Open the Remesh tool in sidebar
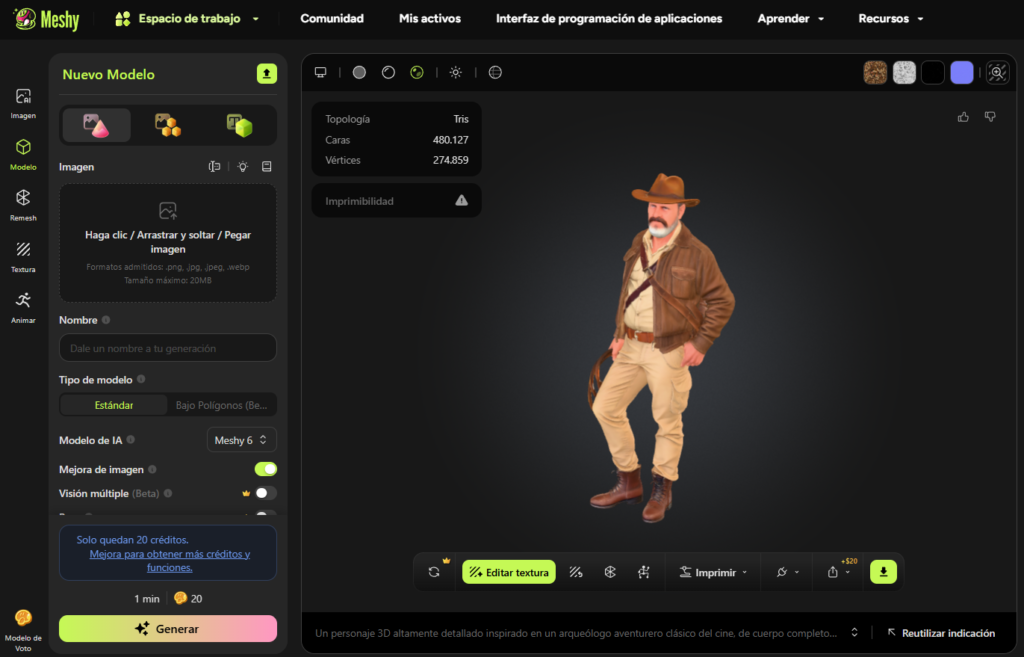 click(x=23, y=204)
